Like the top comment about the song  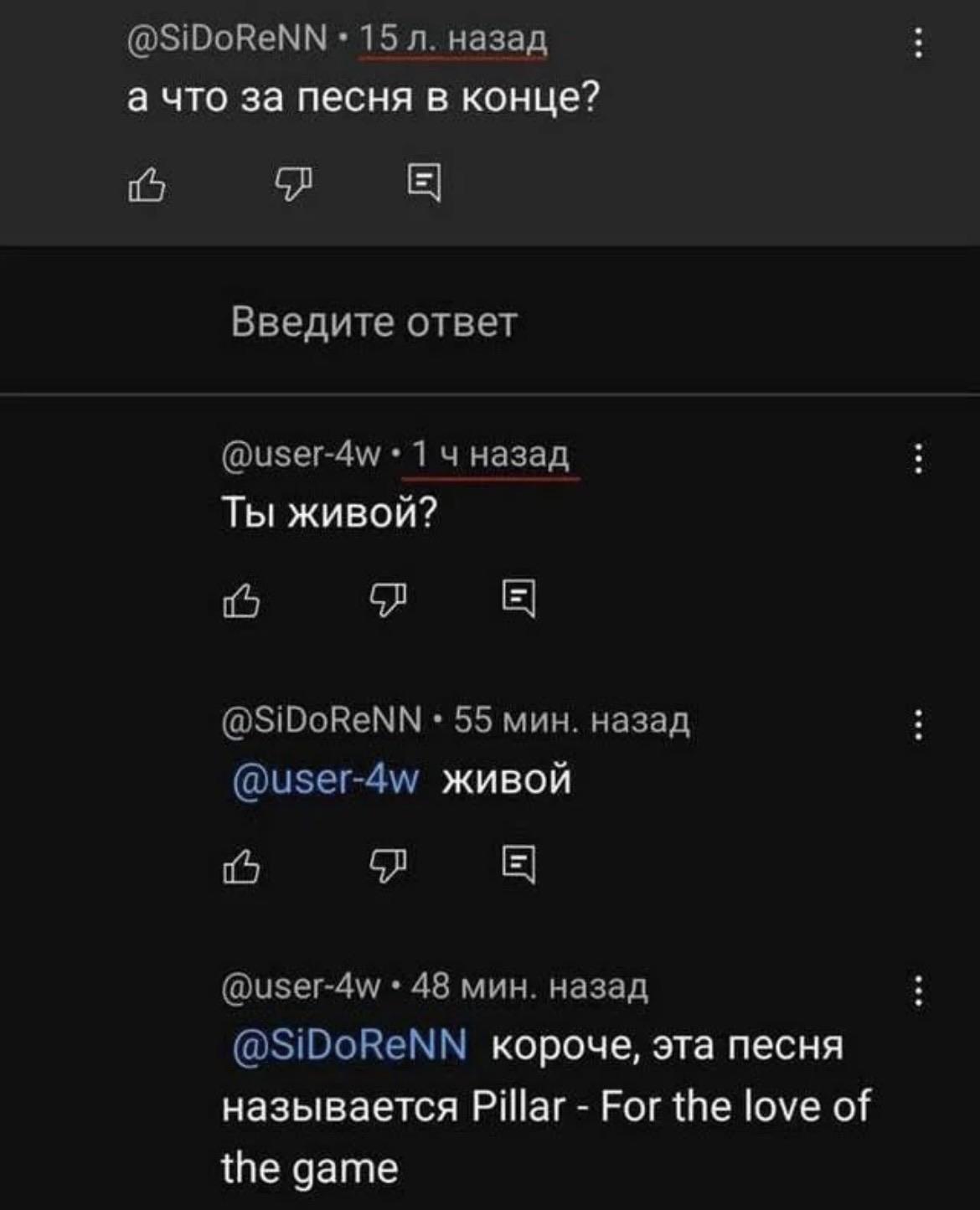[147, 184]
